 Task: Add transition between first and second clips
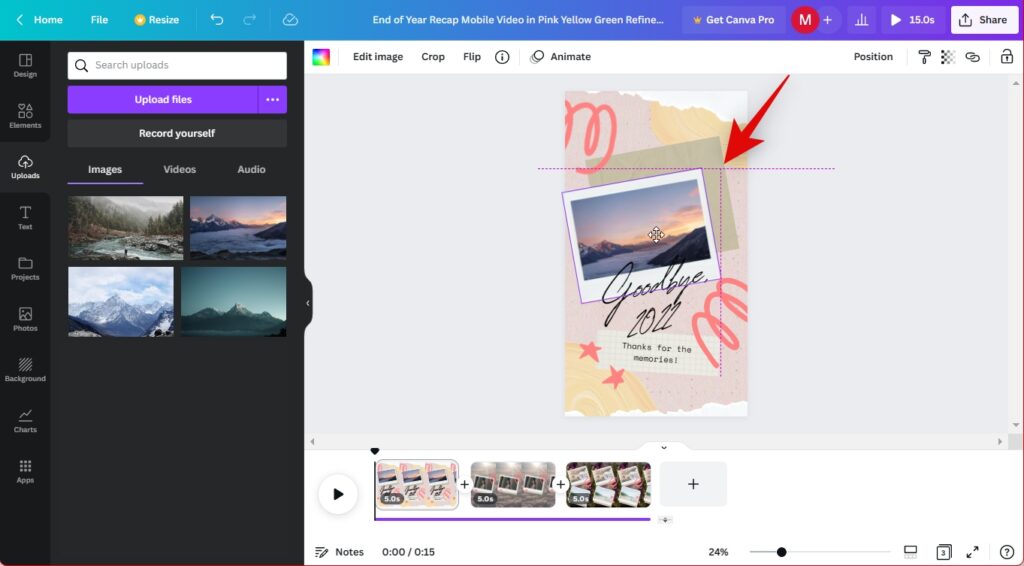464,484
